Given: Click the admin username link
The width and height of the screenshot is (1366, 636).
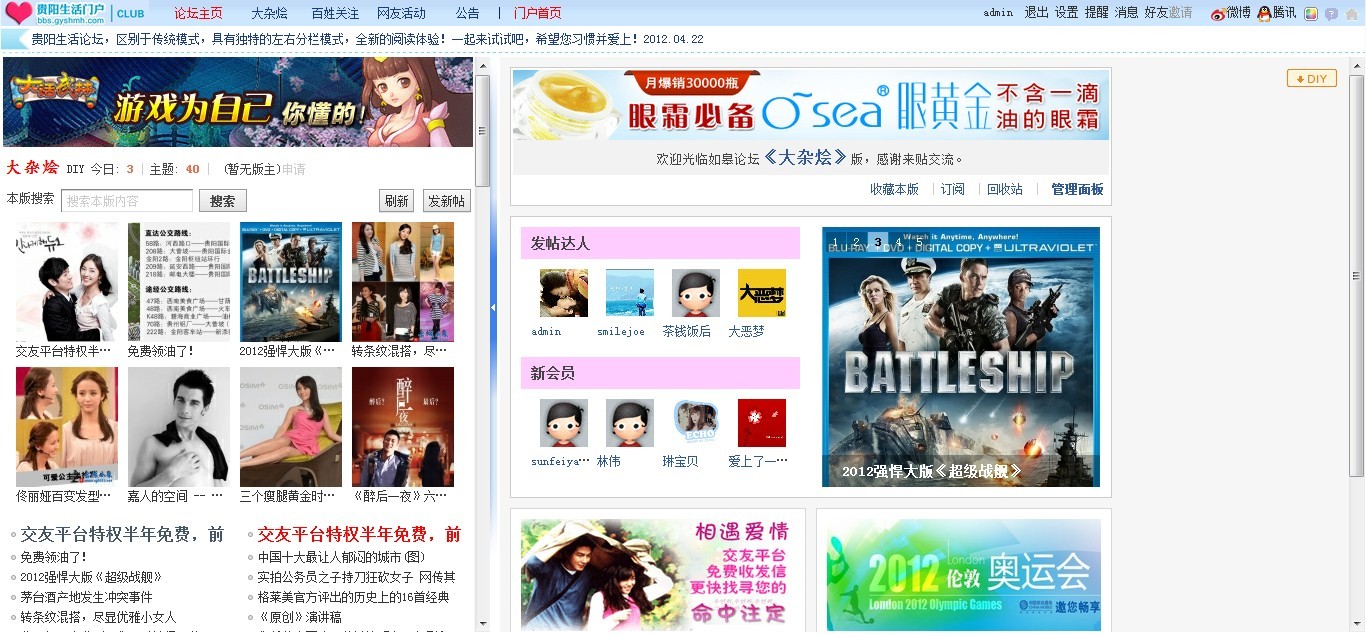Looking at the screenshot, I should pyautogui.click(x=998, y=13).
